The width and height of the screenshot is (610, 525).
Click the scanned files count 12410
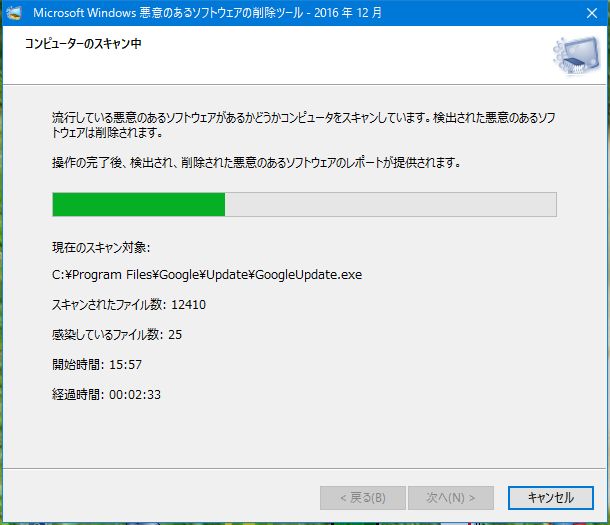[188, 304]
